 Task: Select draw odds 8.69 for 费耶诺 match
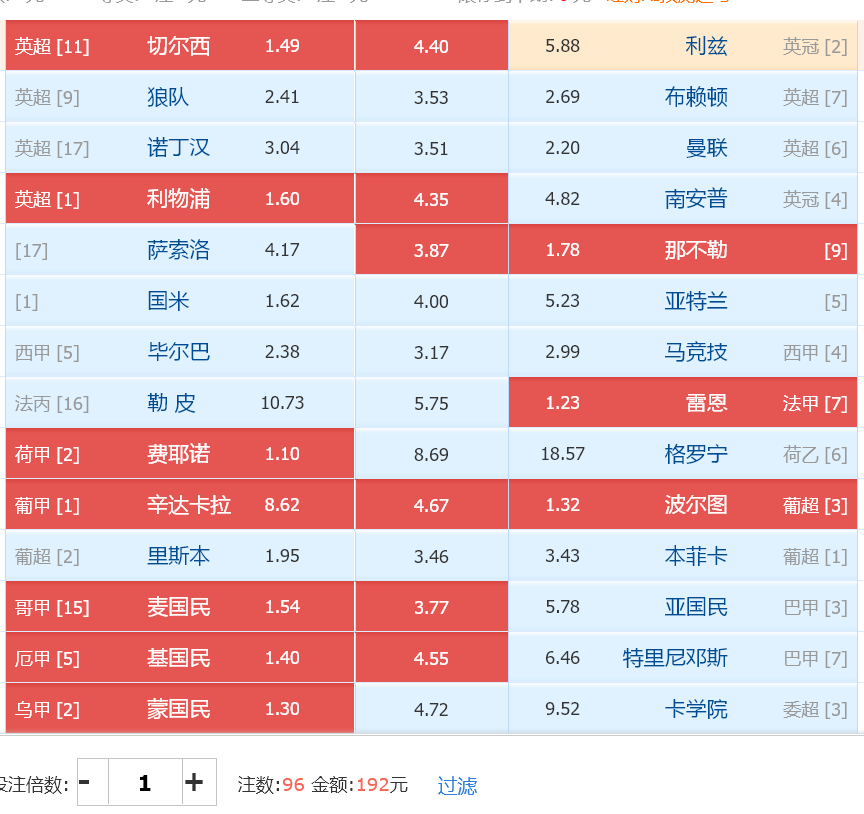coord(431,454)
